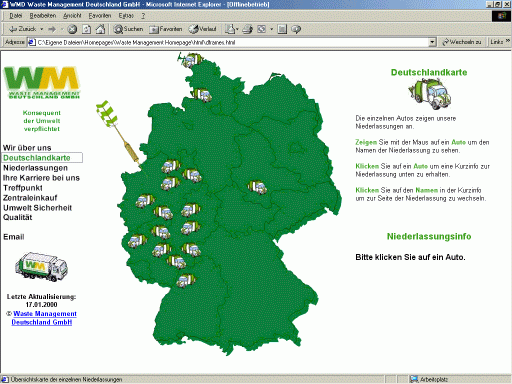Go to the Home page icon
This screenshot has height=384, width=512.
click(x=100, y=29)
